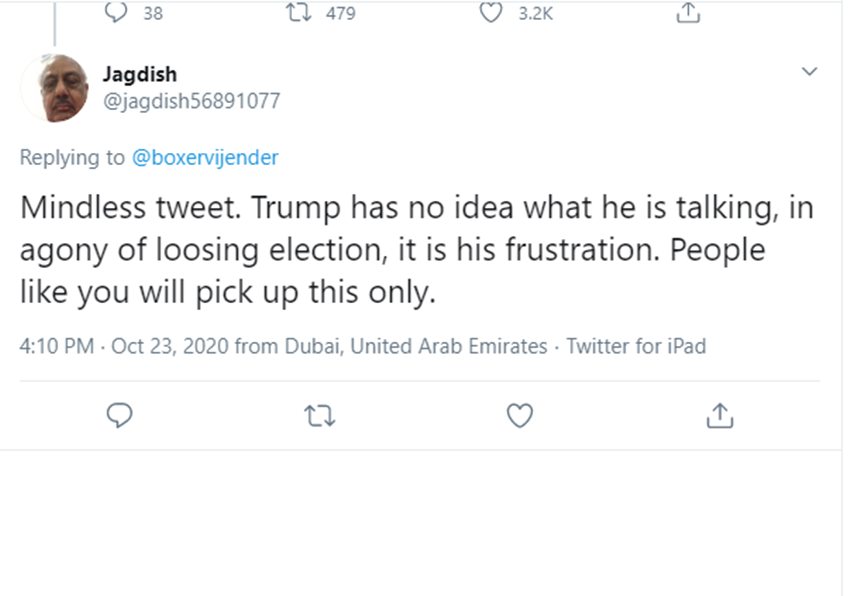Open Jagdish's profile picture
Screen dimensions: 850x596
point(56,89)
